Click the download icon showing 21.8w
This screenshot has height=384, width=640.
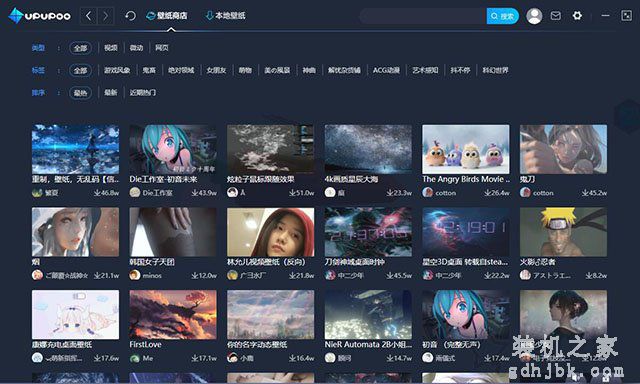coord(292,275)
